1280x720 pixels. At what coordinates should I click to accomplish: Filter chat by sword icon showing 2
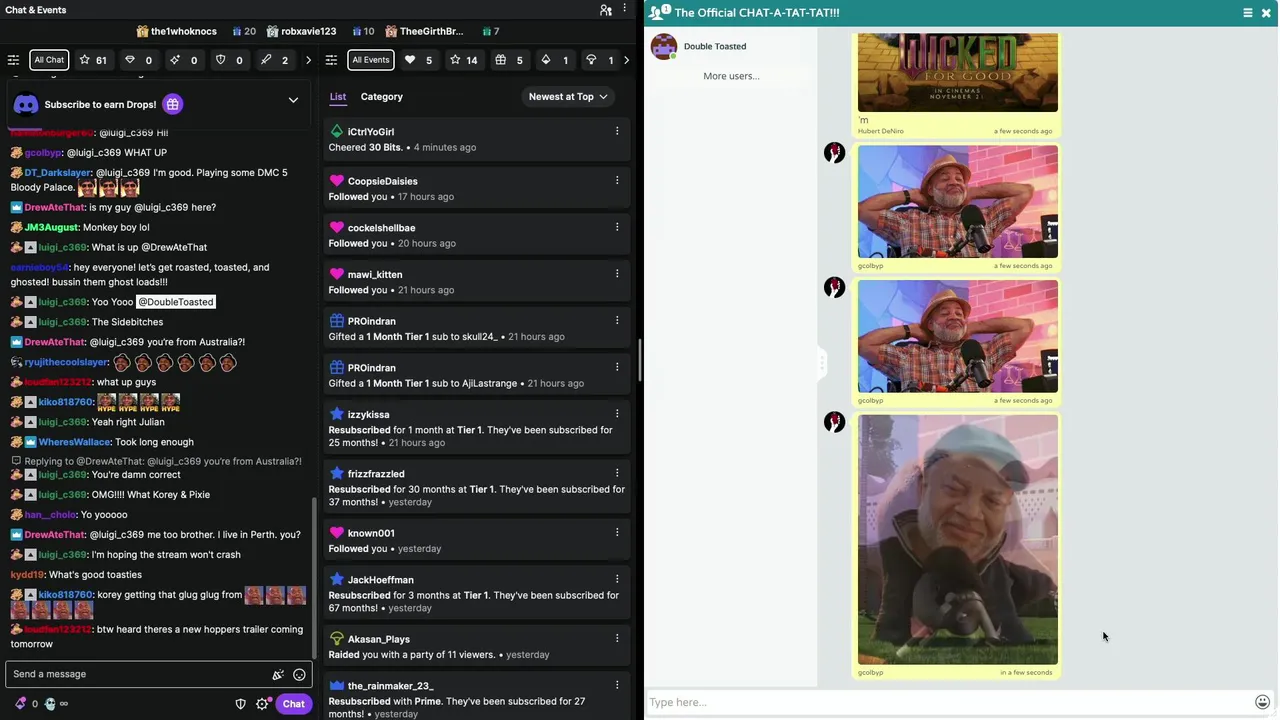click(x=274, y=60)
